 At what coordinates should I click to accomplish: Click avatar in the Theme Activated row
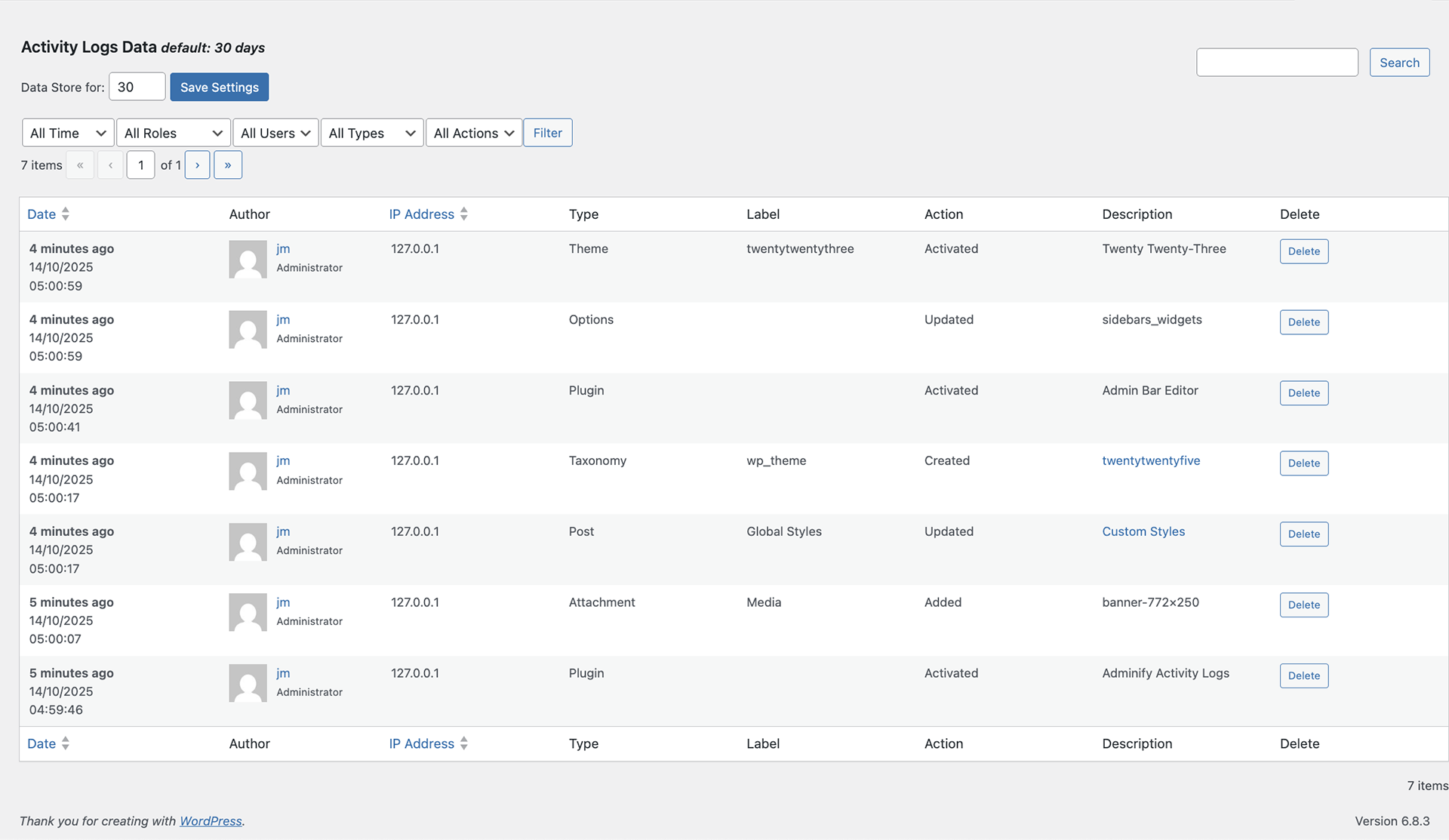(248, 260)
